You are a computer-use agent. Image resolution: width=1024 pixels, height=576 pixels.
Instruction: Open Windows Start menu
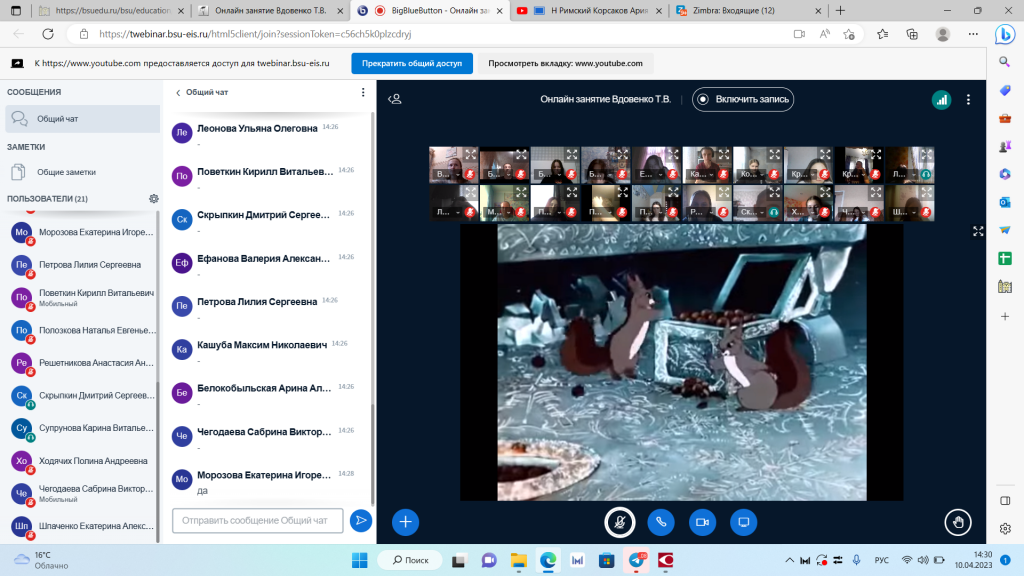tap(359, 560)
